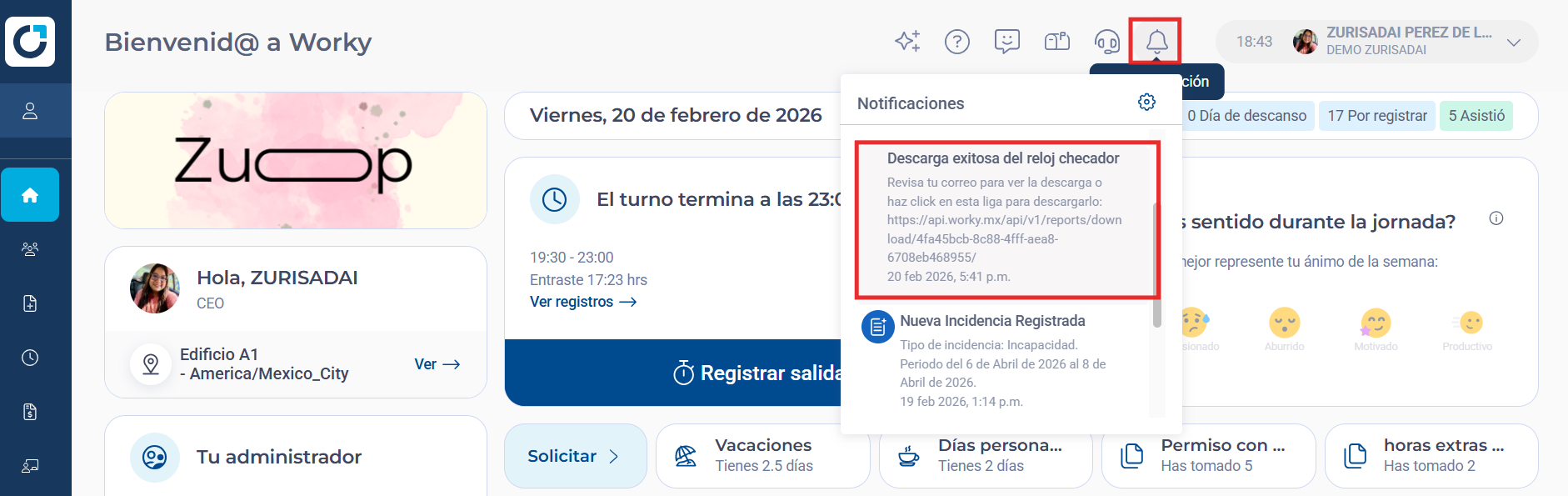Click the Tu administrador heading
Screen dimensions: 1568x496
click(x=279, y=457)
